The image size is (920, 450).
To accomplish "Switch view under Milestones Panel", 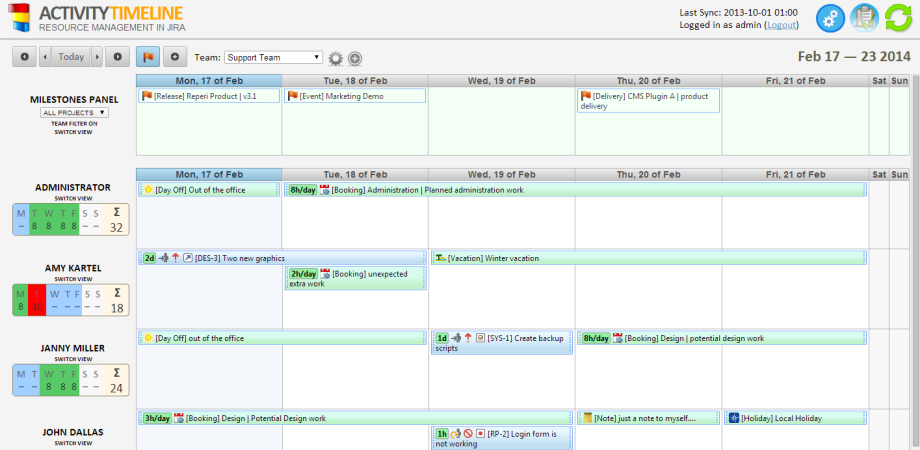I will (x=74, y=132).
